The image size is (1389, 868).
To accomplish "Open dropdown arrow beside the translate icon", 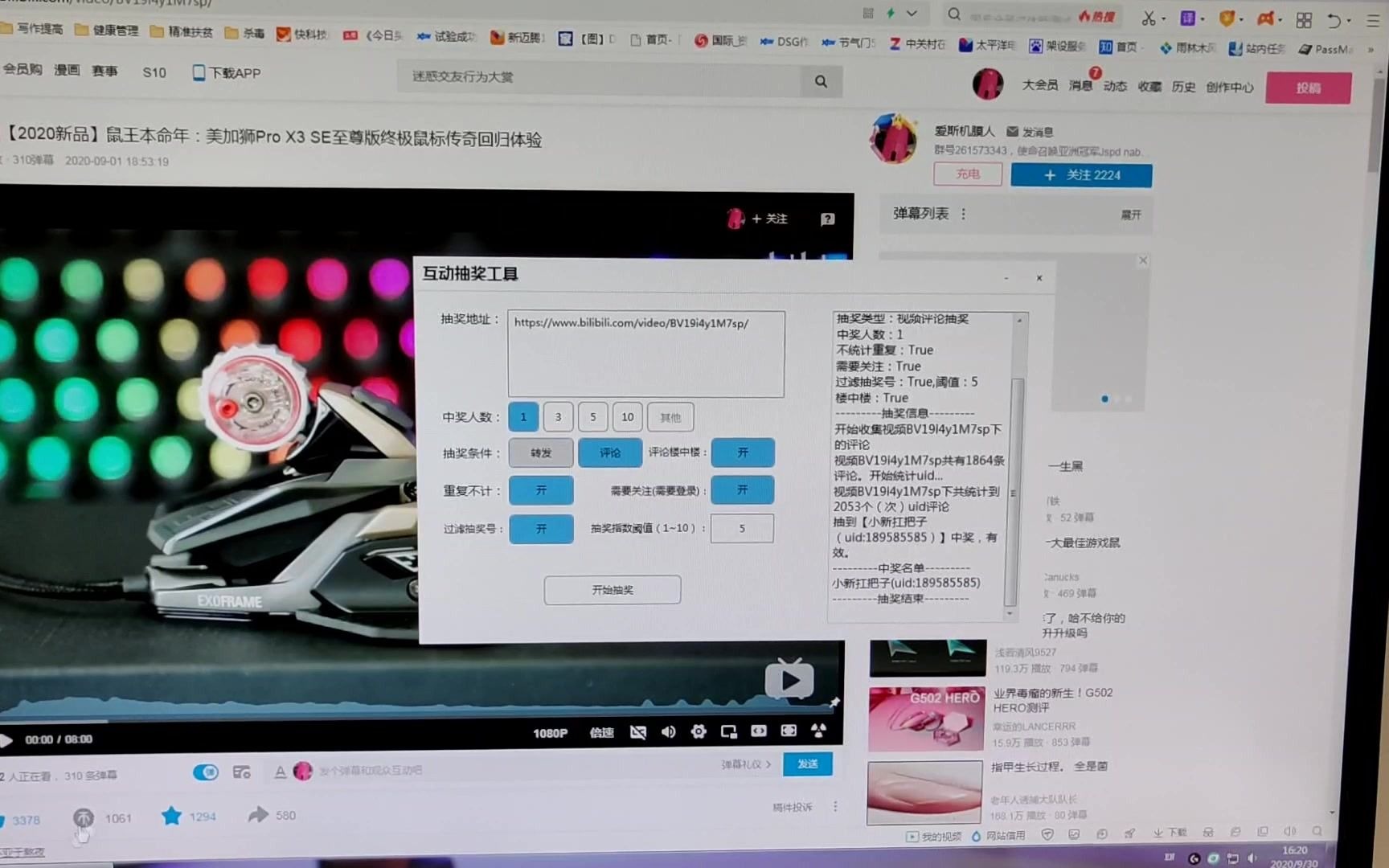I will point(1203,19).
